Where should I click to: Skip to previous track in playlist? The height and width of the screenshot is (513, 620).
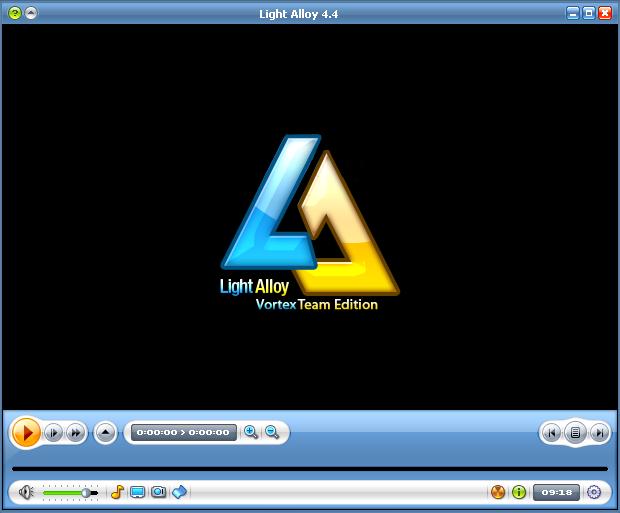tap(550, 433)
